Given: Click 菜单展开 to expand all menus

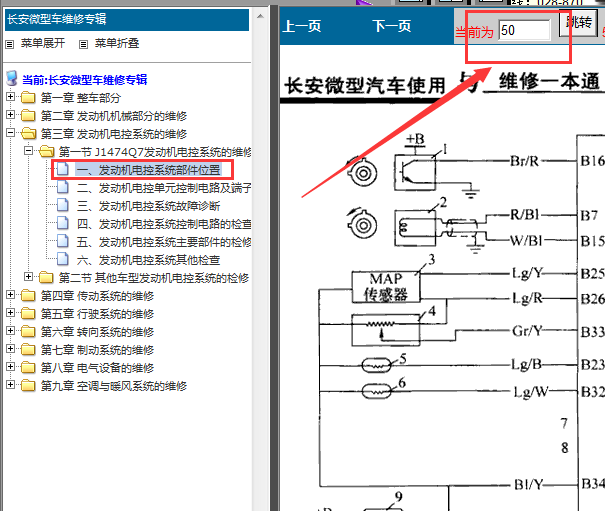Looking at the screenshot, I should 42,43.
